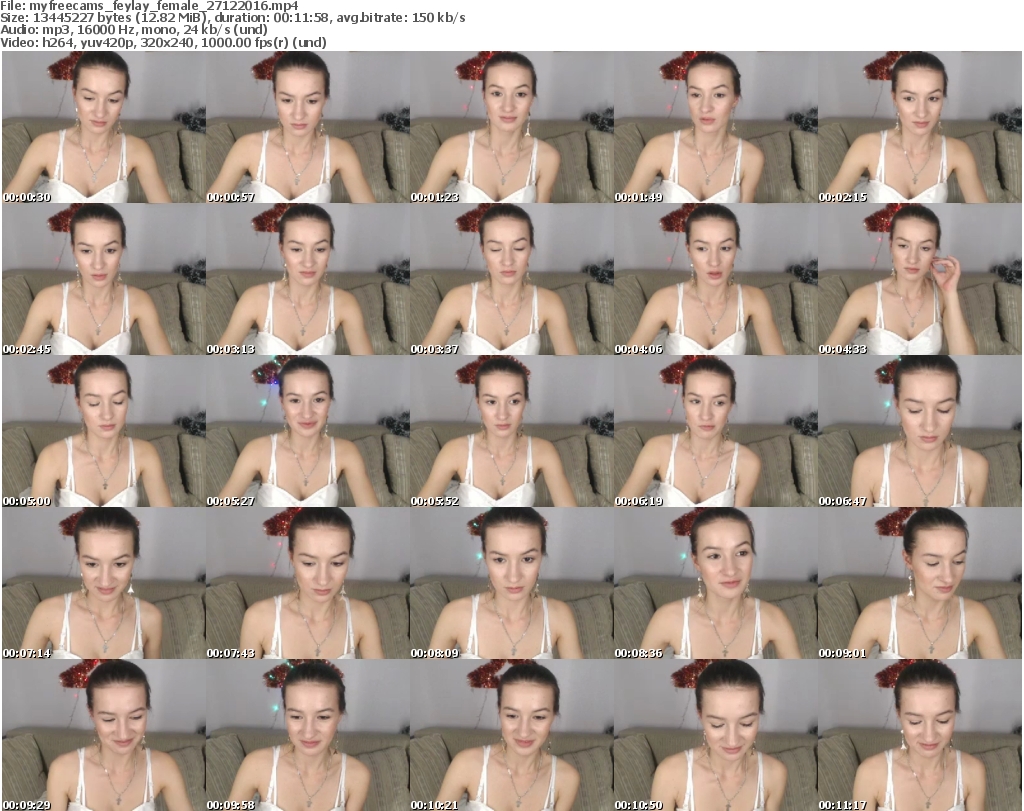Click the frame marked 00:06:19
Screen dimensions: 1024x811
point(715,432)
